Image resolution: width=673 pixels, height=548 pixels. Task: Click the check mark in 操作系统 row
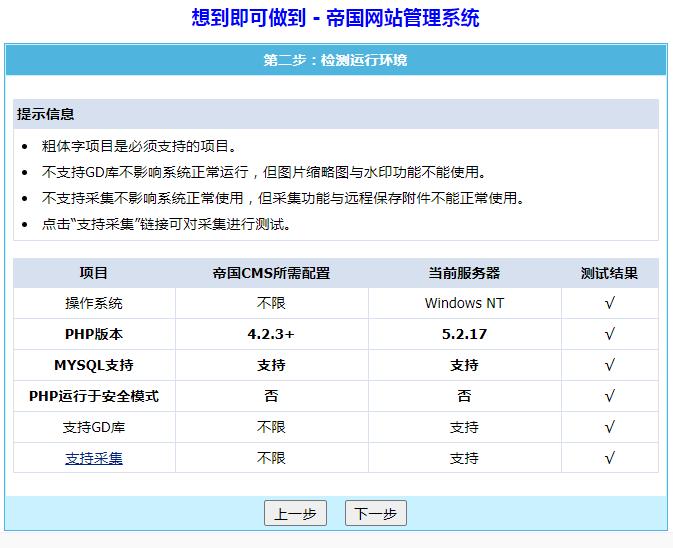(x=609, y=303)
